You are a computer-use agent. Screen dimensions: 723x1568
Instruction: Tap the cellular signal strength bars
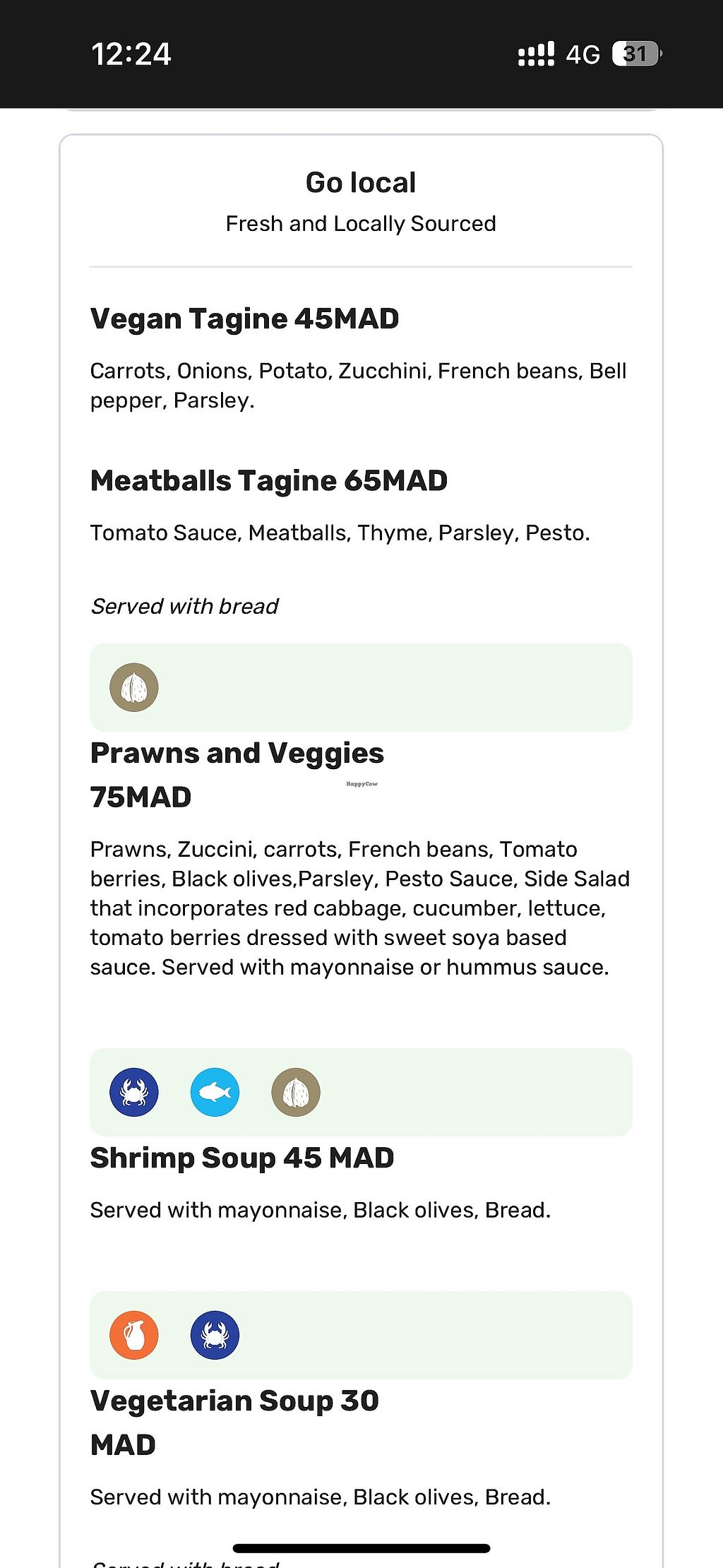tap(536, 54)
